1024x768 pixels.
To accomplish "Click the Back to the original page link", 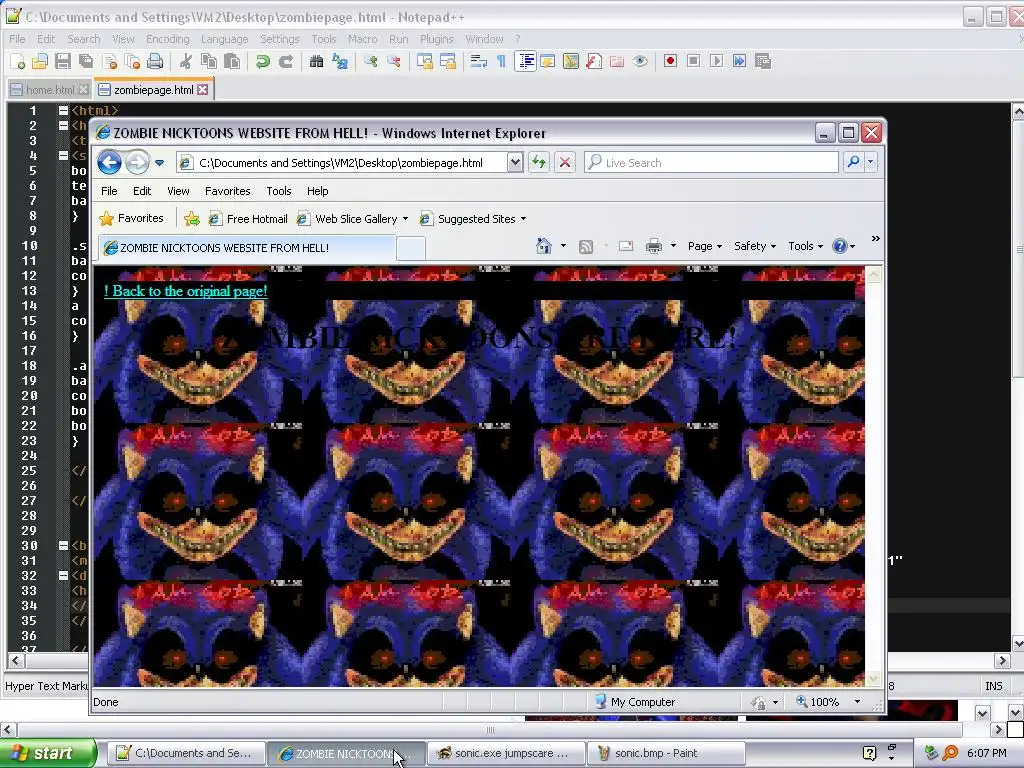I will pos(185,291).
